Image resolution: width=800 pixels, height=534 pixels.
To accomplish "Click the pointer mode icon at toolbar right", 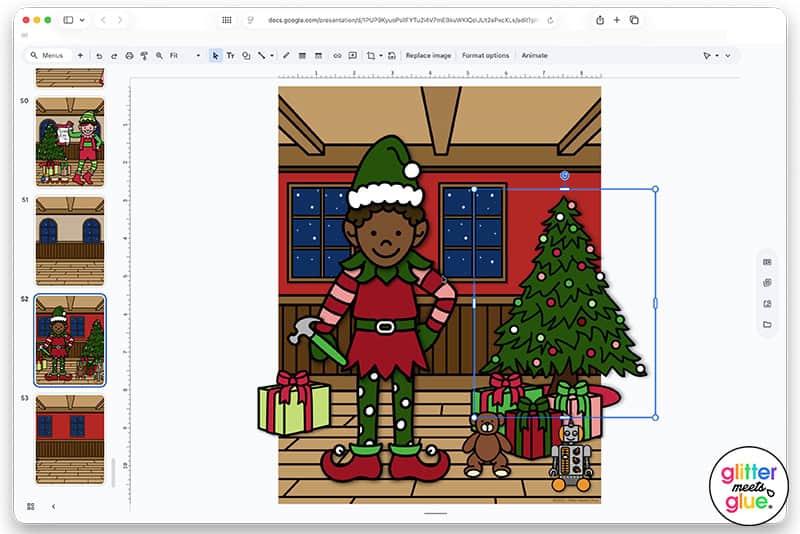I will coord(707,56).
